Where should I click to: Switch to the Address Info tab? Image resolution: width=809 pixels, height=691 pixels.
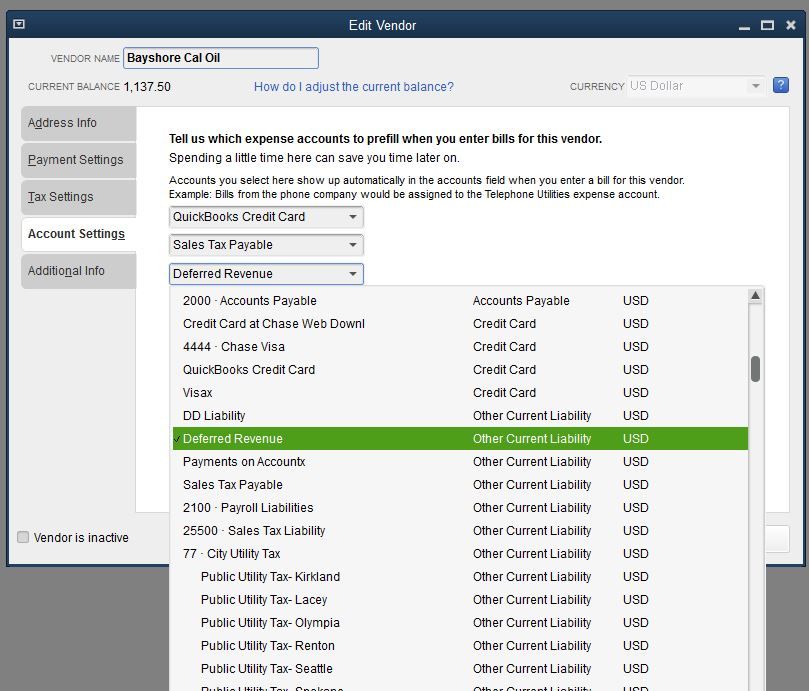78,123
